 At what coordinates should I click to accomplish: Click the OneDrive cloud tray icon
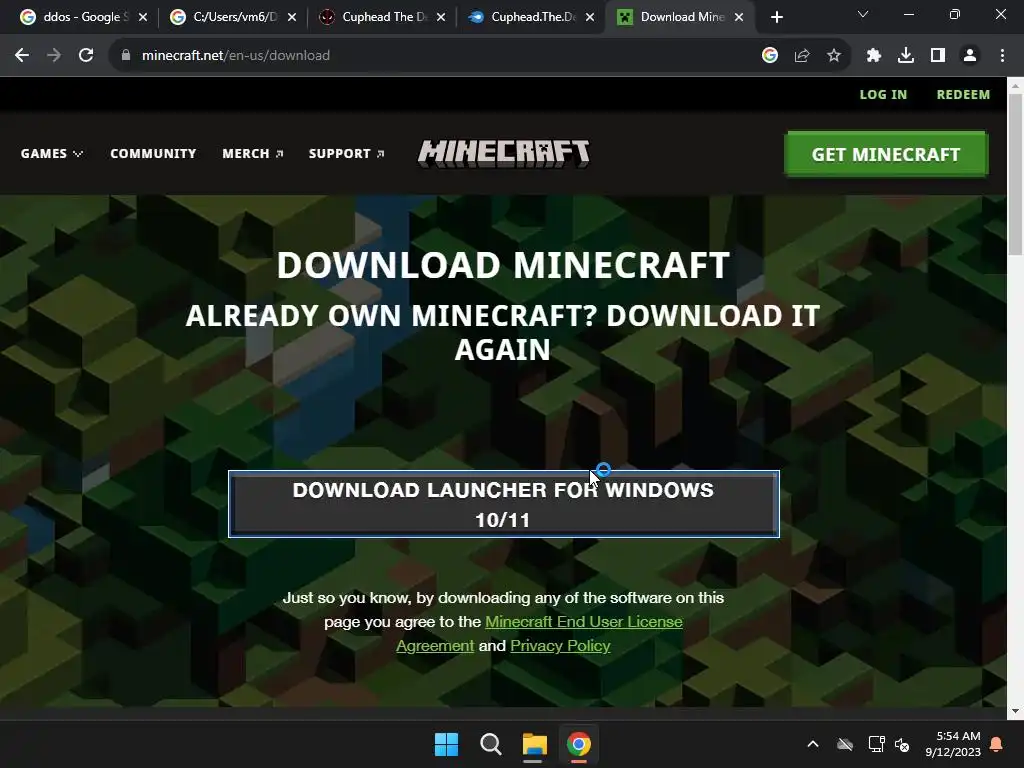point(845,744)
